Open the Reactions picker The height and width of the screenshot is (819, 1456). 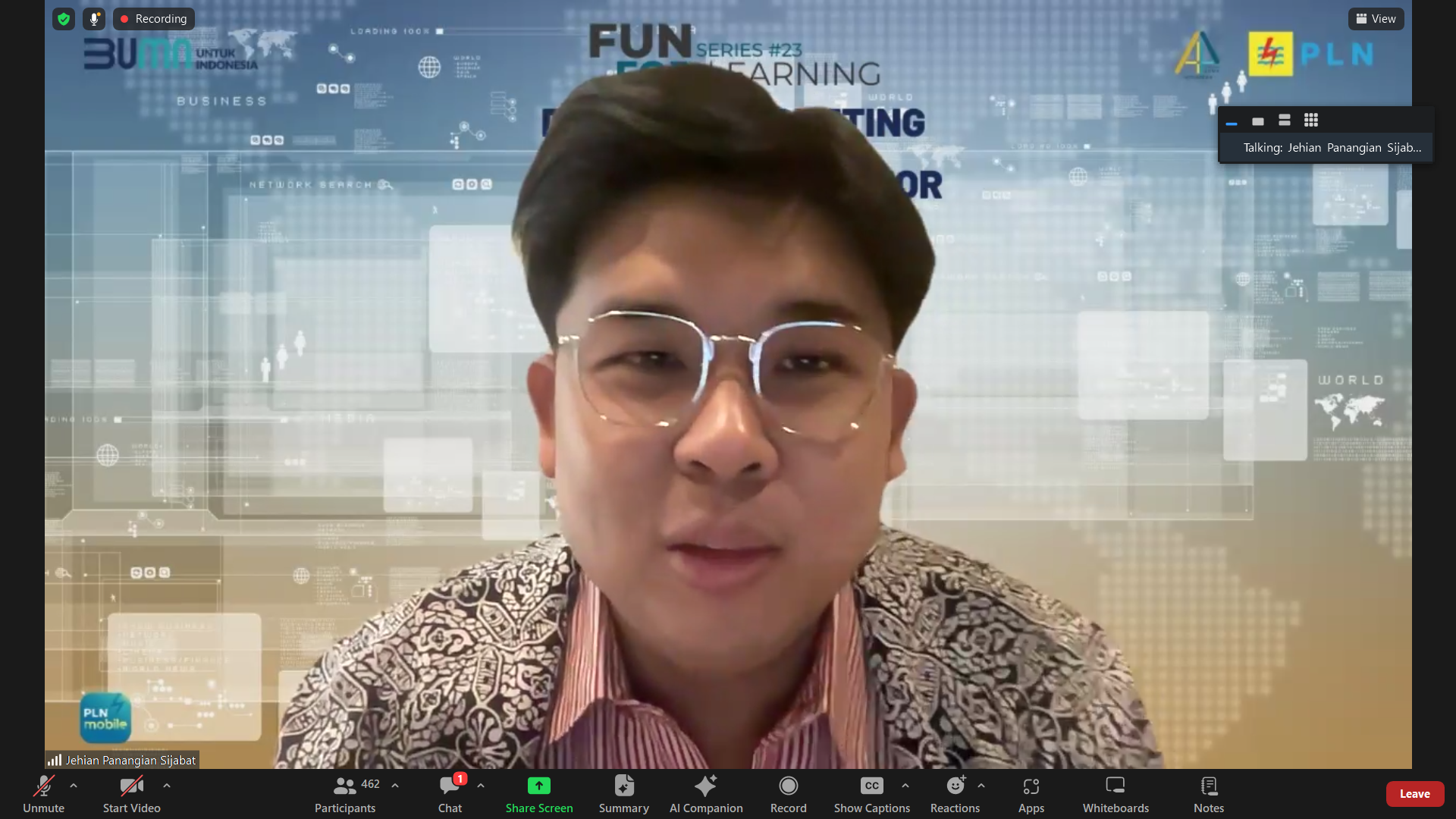955,793
